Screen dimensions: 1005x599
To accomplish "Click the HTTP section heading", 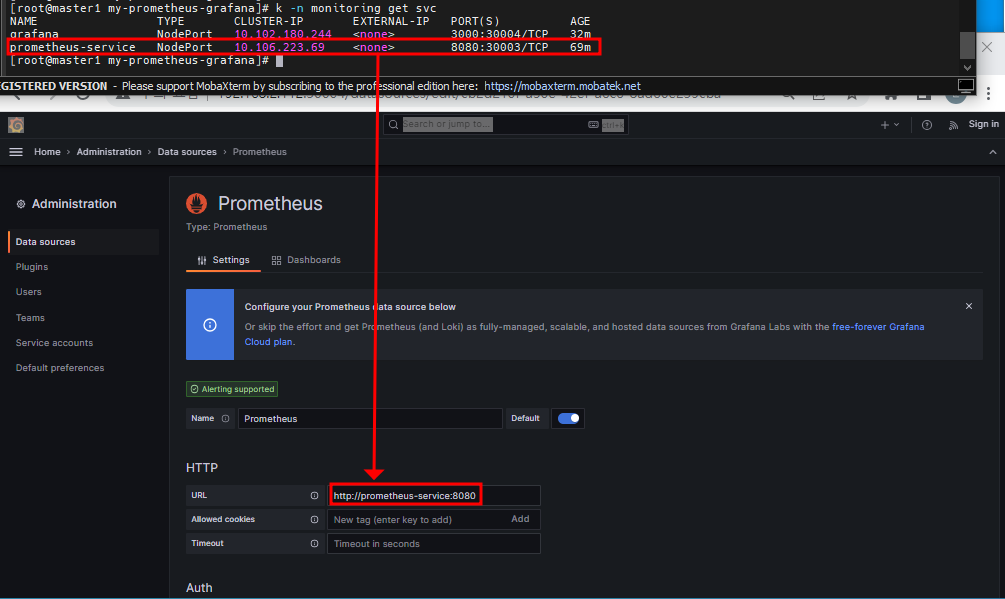I will click(x=202, y=468).
